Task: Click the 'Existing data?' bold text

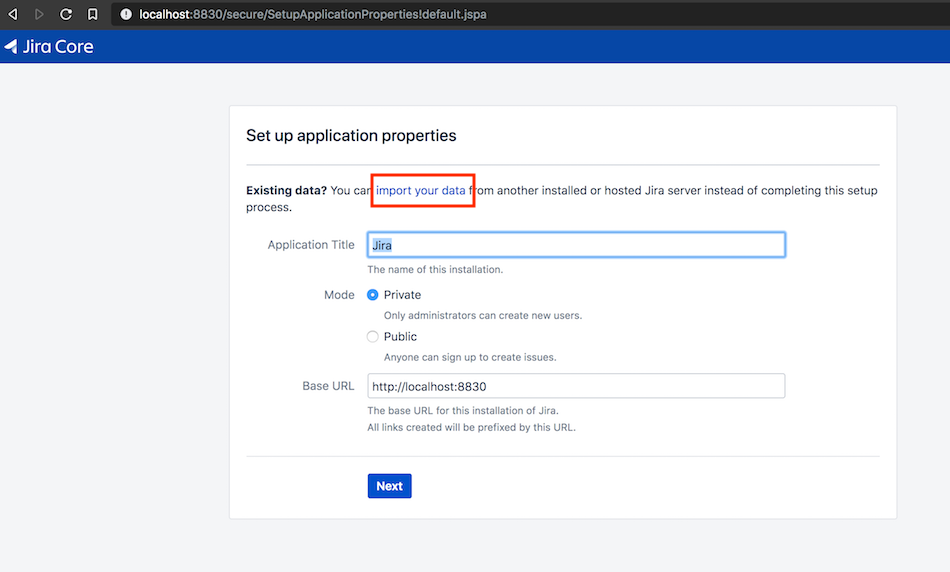Action: pyautogui.click(x=287, y=190)
